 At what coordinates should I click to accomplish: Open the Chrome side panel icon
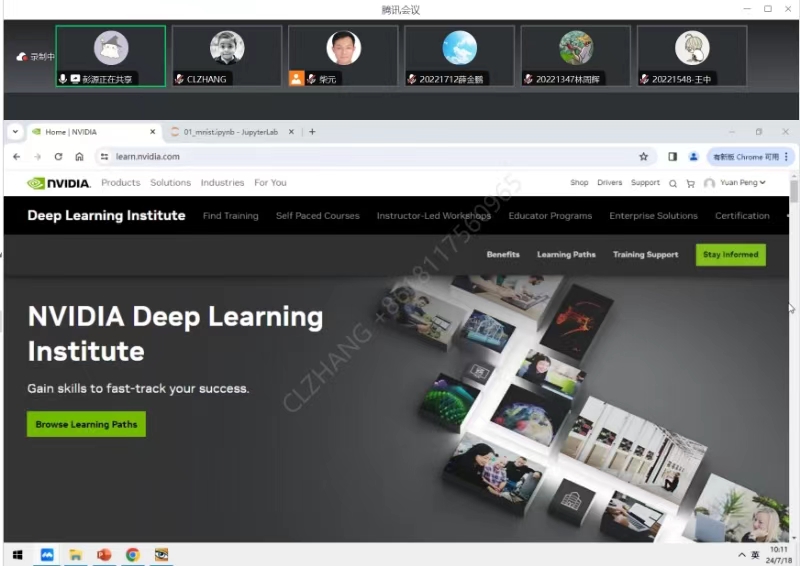pos(672,157)
